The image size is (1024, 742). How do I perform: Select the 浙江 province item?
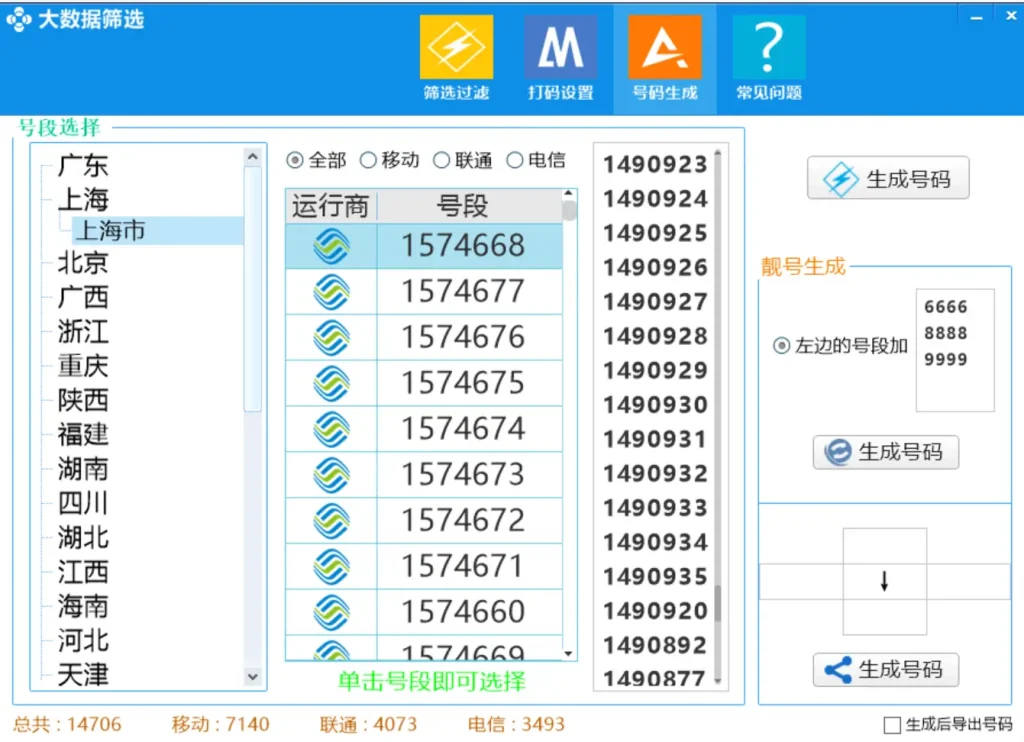[x=80, y=332]
